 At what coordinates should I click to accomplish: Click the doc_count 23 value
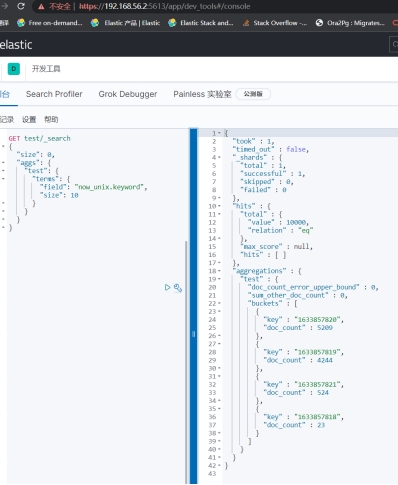pyautogui.click(x=321, y=425)
